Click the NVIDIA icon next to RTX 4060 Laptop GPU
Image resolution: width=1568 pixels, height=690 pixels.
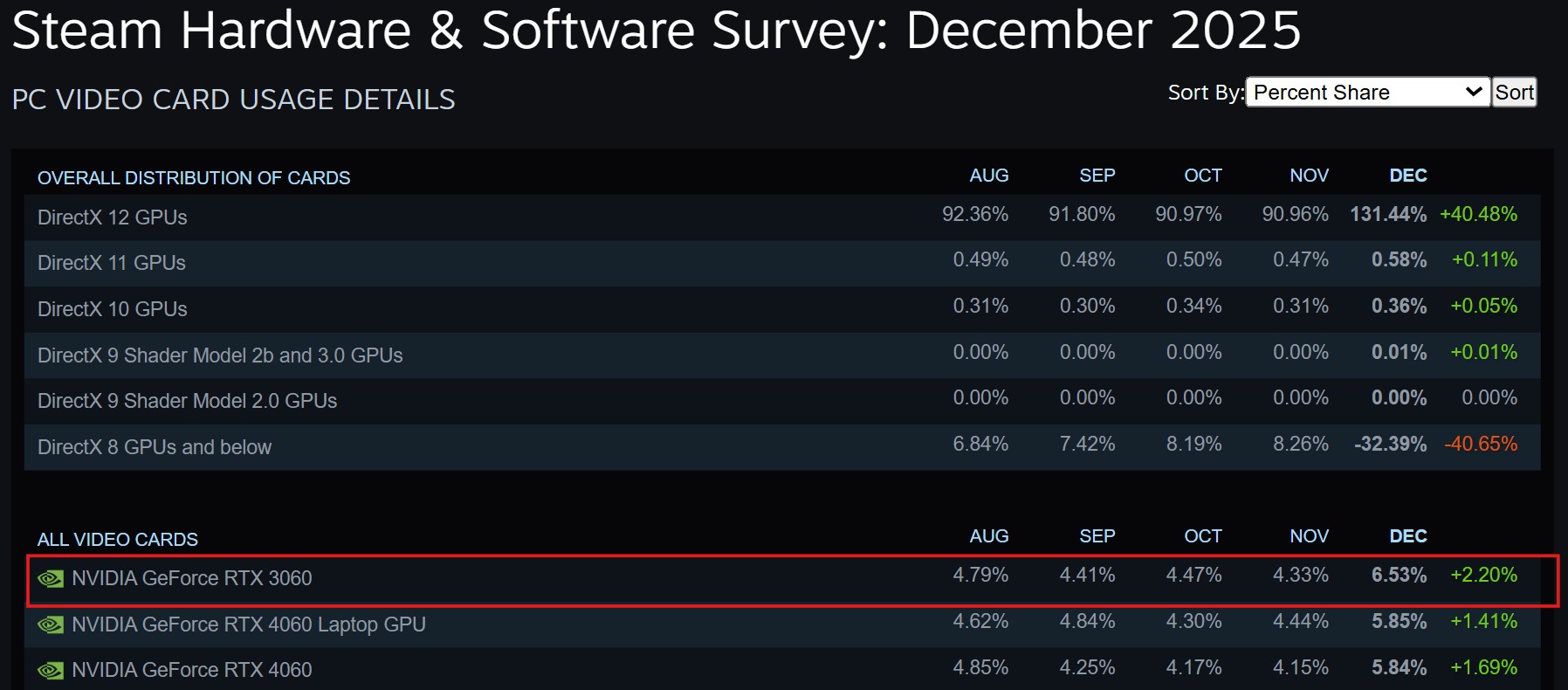(52, 624)
